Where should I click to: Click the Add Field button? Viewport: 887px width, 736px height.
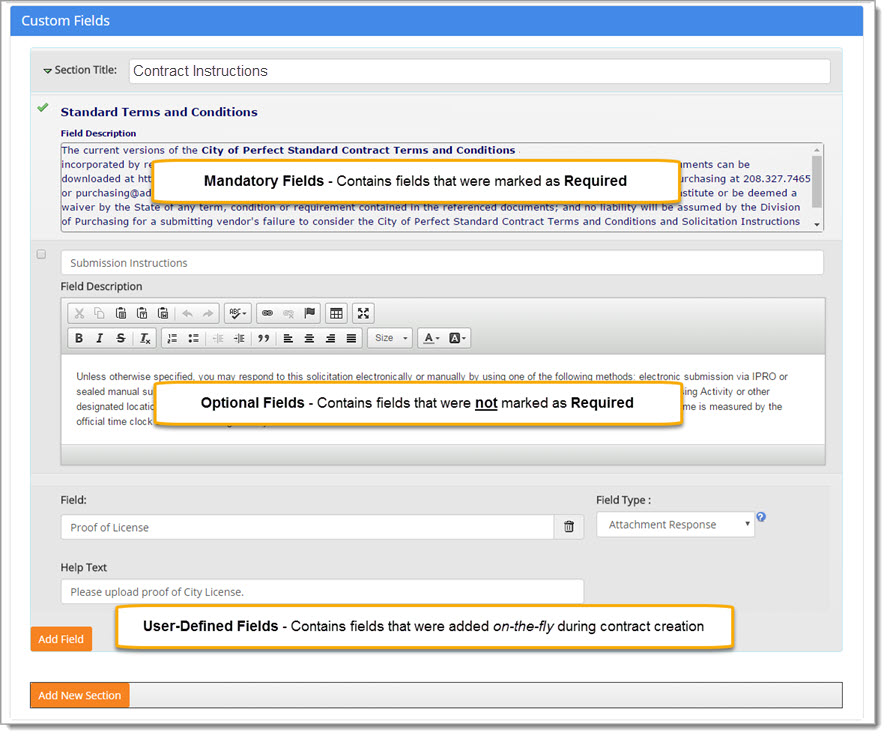coord(60,638)
